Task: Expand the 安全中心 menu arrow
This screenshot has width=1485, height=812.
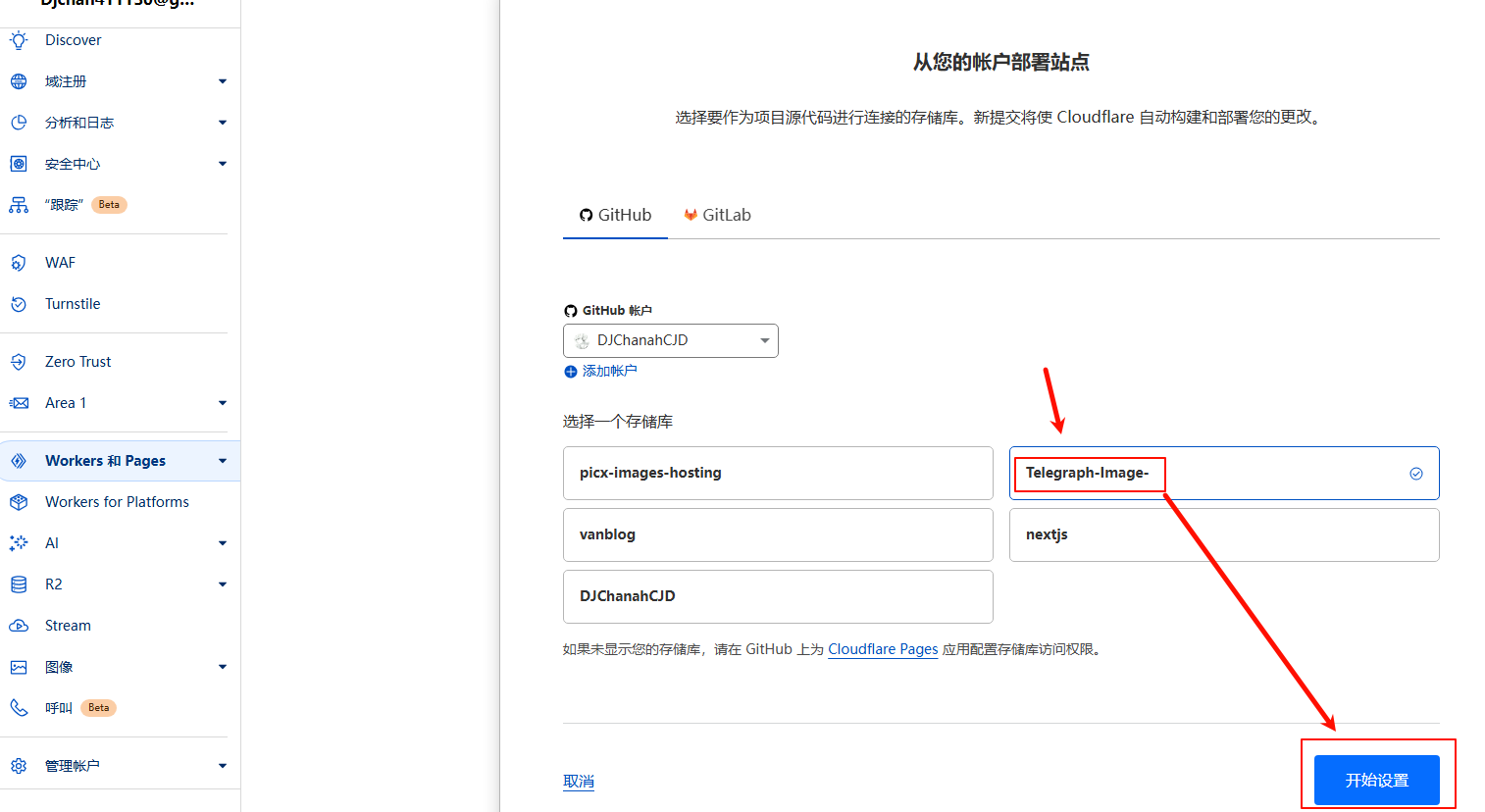Action: pos(223,164)
